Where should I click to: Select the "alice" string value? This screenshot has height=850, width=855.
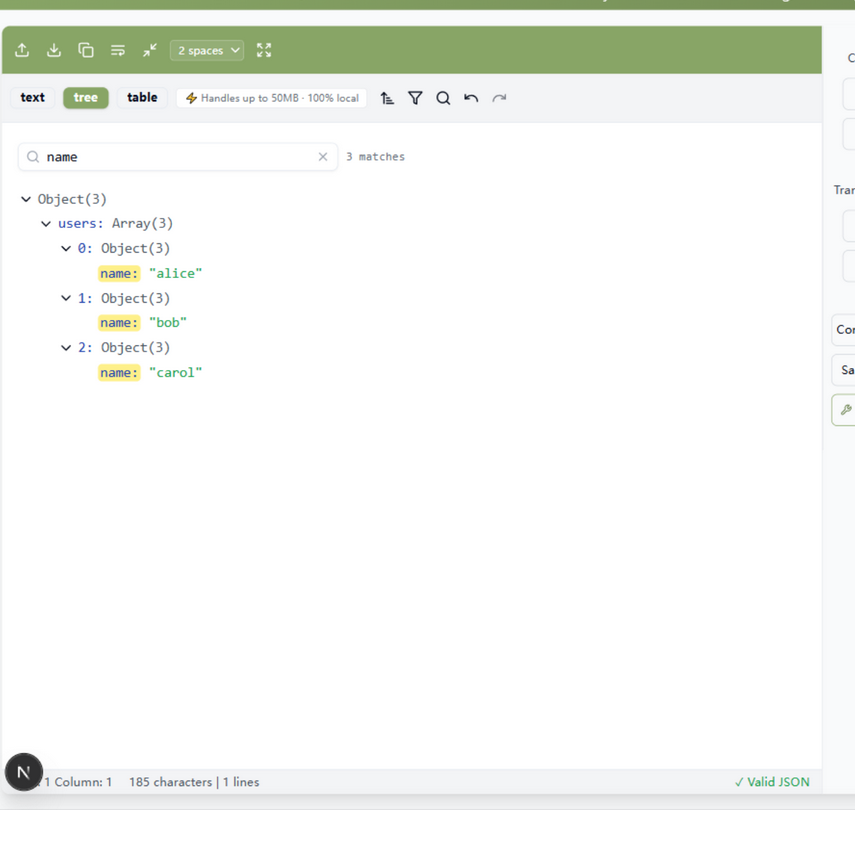[x=176, y=274]
